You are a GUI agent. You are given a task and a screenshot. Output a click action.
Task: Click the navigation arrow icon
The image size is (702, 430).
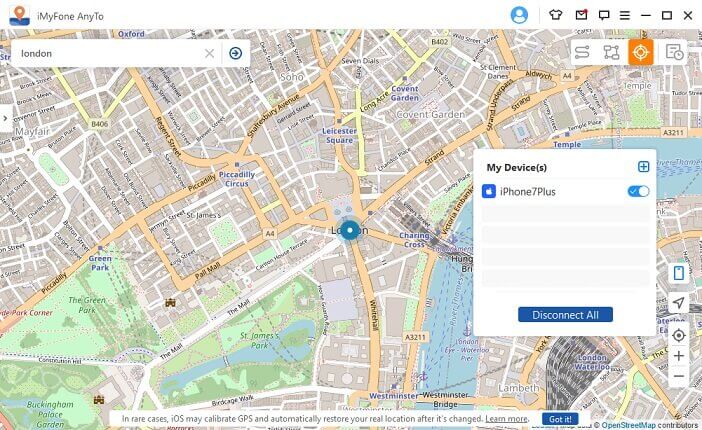[679, 303]
